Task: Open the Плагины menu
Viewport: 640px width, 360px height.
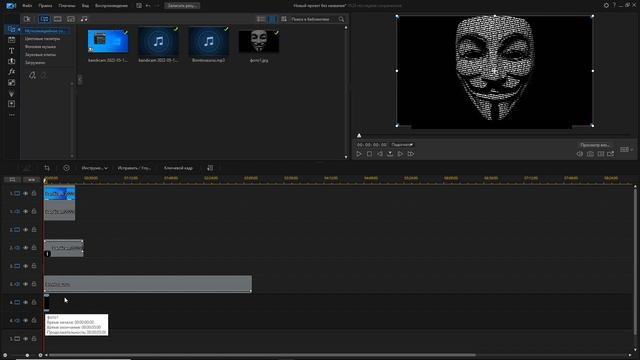Action: [x=67, y=6]
